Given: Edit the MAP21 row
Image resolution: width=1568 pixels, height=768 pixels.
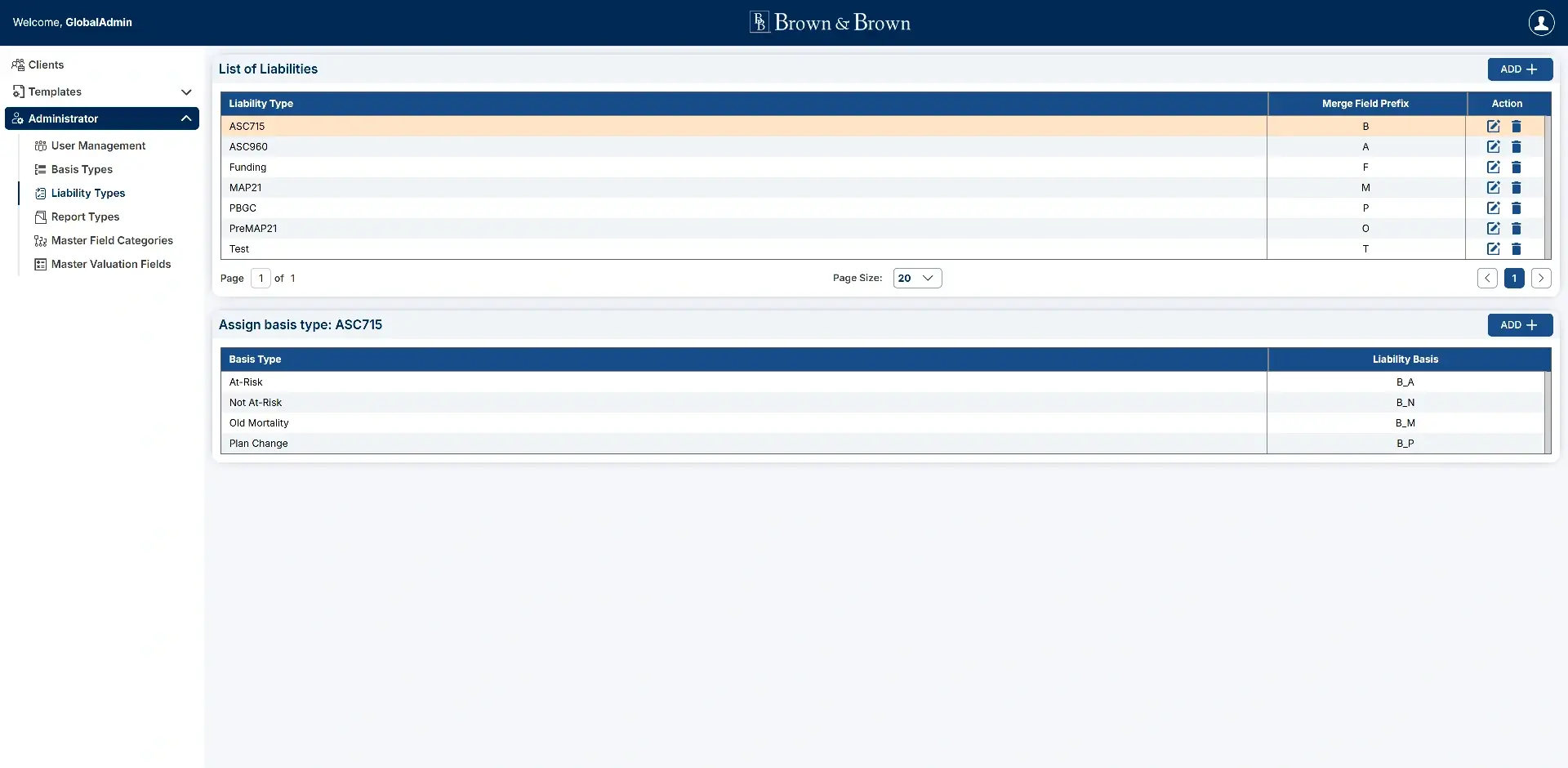Looking at the screenshot, I should (x=1494, y=187).
